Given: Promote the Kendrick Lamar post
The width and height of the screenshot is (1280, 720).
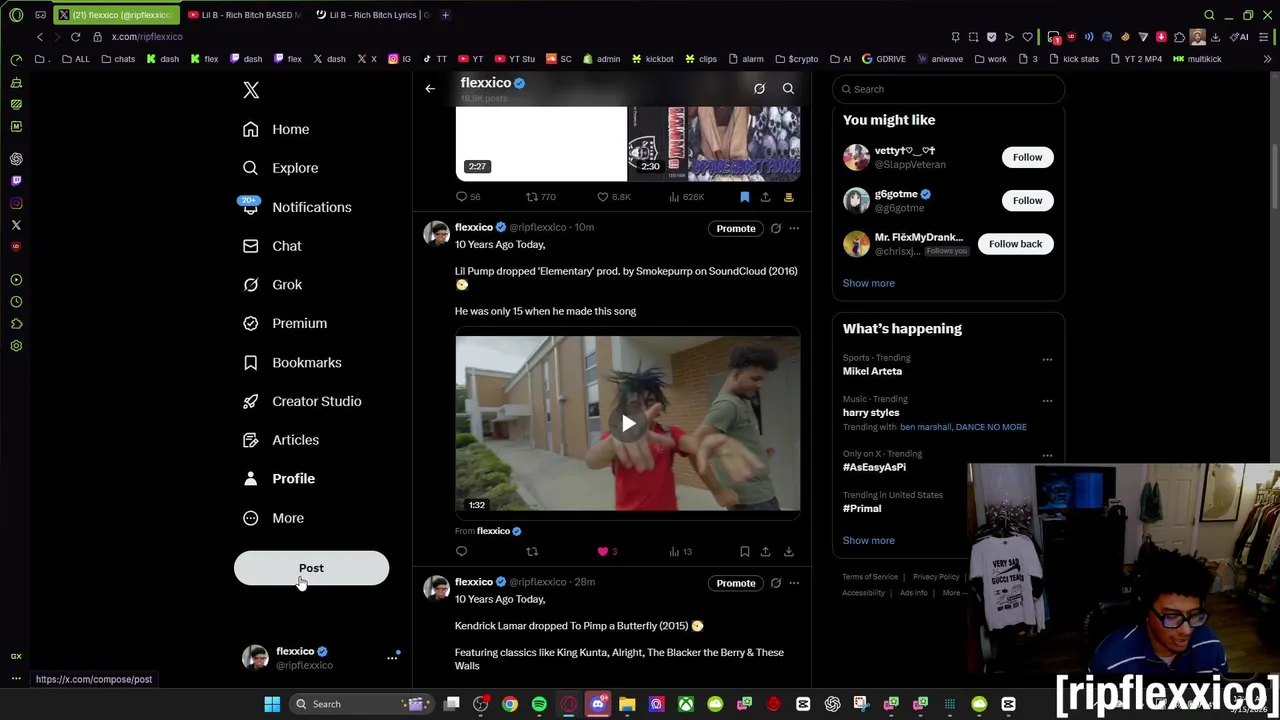Looking at the screenshot, I should click(735, 583).
